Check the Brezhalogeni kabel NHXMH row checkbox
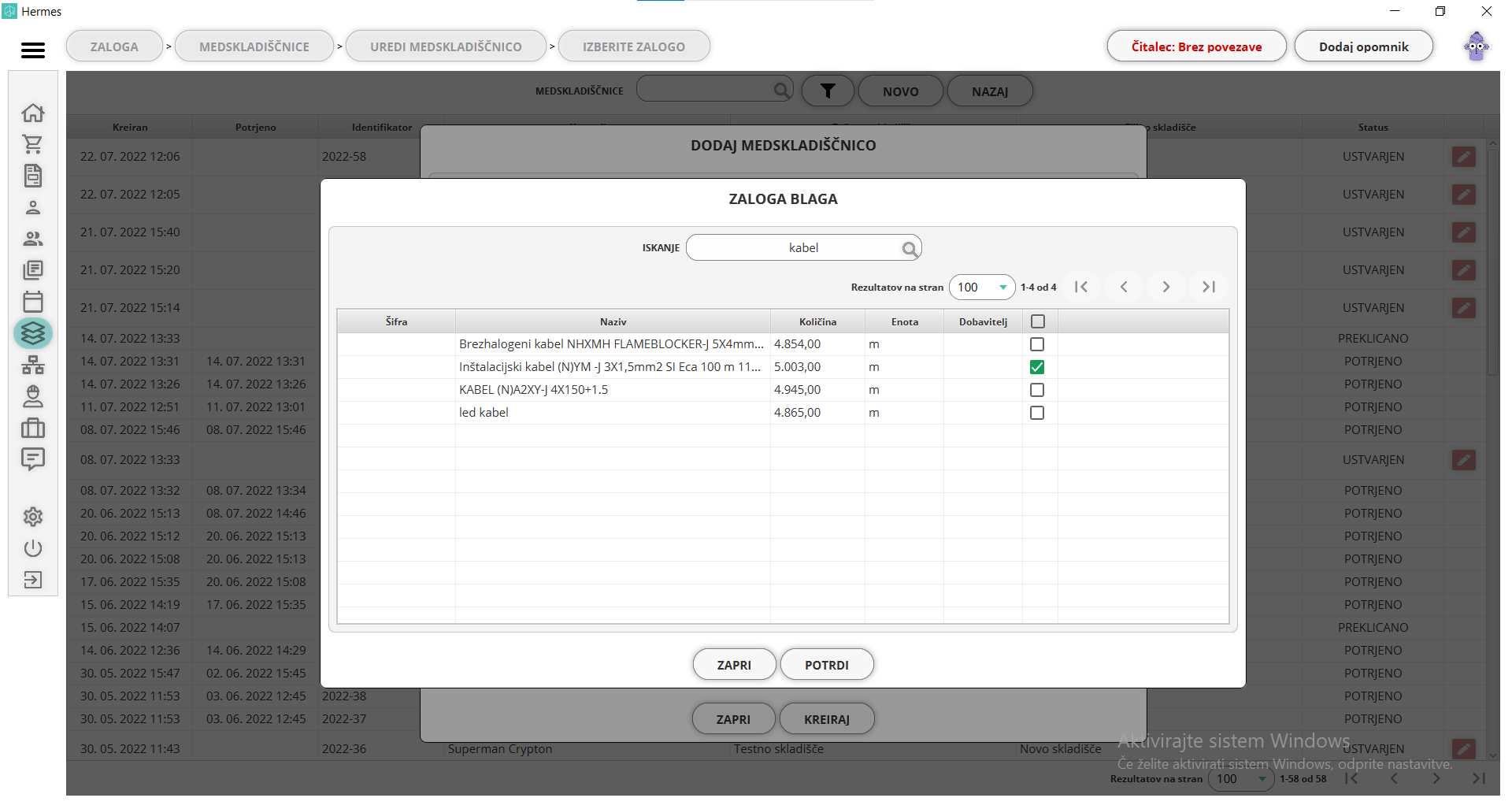Image resolution: width=1512 pixels, height=809 pixels. pyautogui.click(x=1037, y=344)
